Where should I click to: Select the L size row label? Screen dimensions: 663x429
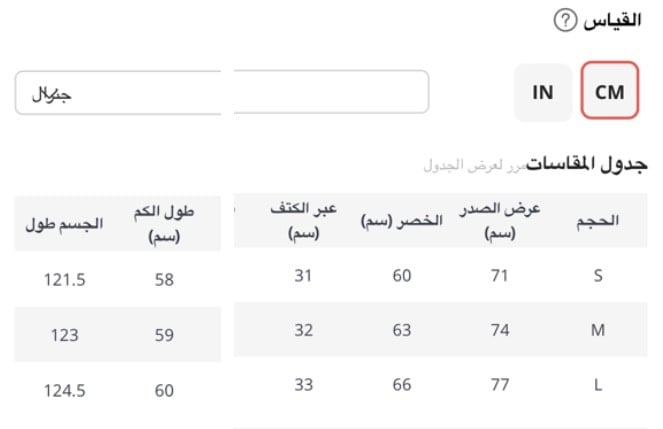pos(598,385)
